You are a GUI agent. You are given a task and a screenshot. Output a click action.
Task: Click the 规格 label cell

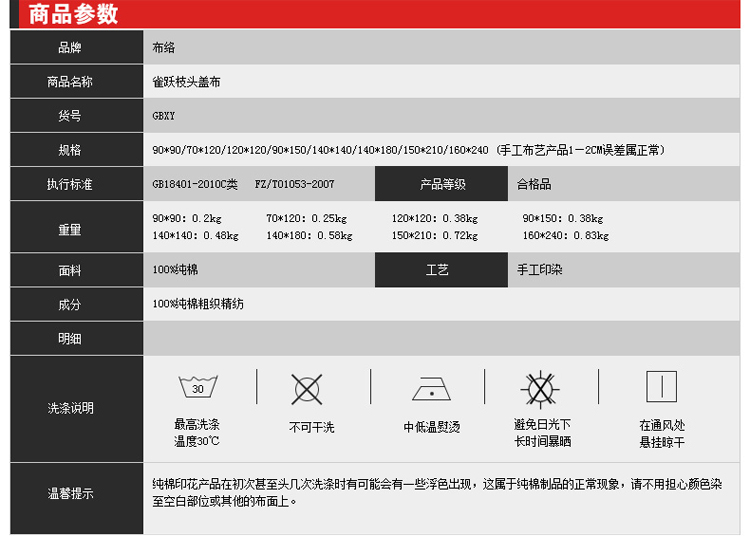77,150
